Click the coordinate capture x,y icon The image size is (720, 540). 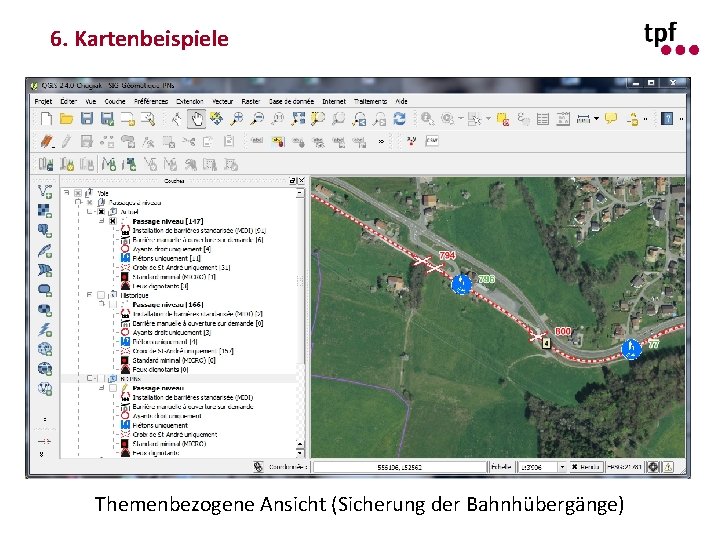tap(411, 141)
